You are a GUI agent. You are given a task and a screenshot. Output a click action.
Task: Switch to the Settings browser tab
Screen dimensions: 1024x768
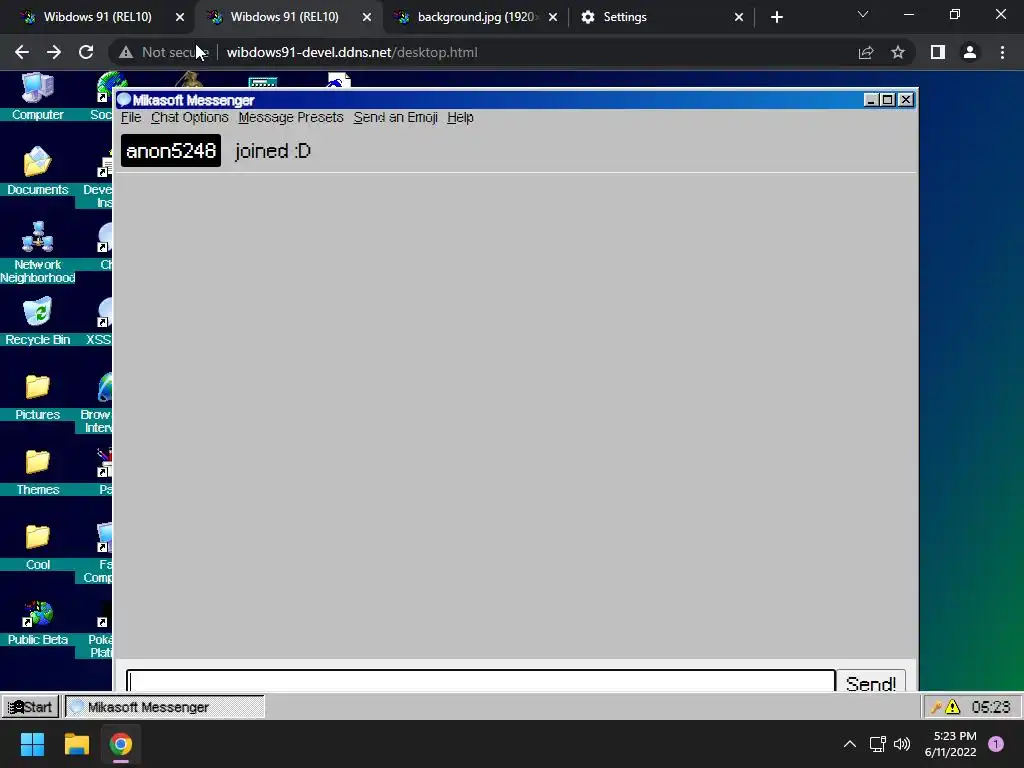tap(663, 17)
